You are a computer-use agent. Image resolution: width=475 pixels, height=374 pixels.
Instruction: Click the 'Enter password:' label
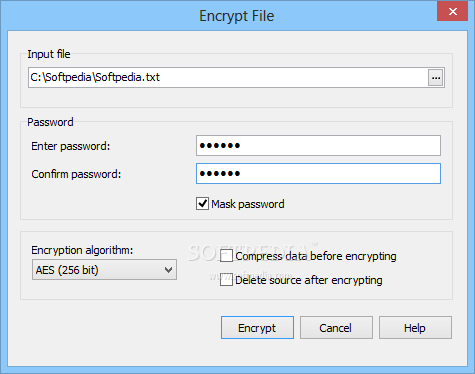coord(71,146)
